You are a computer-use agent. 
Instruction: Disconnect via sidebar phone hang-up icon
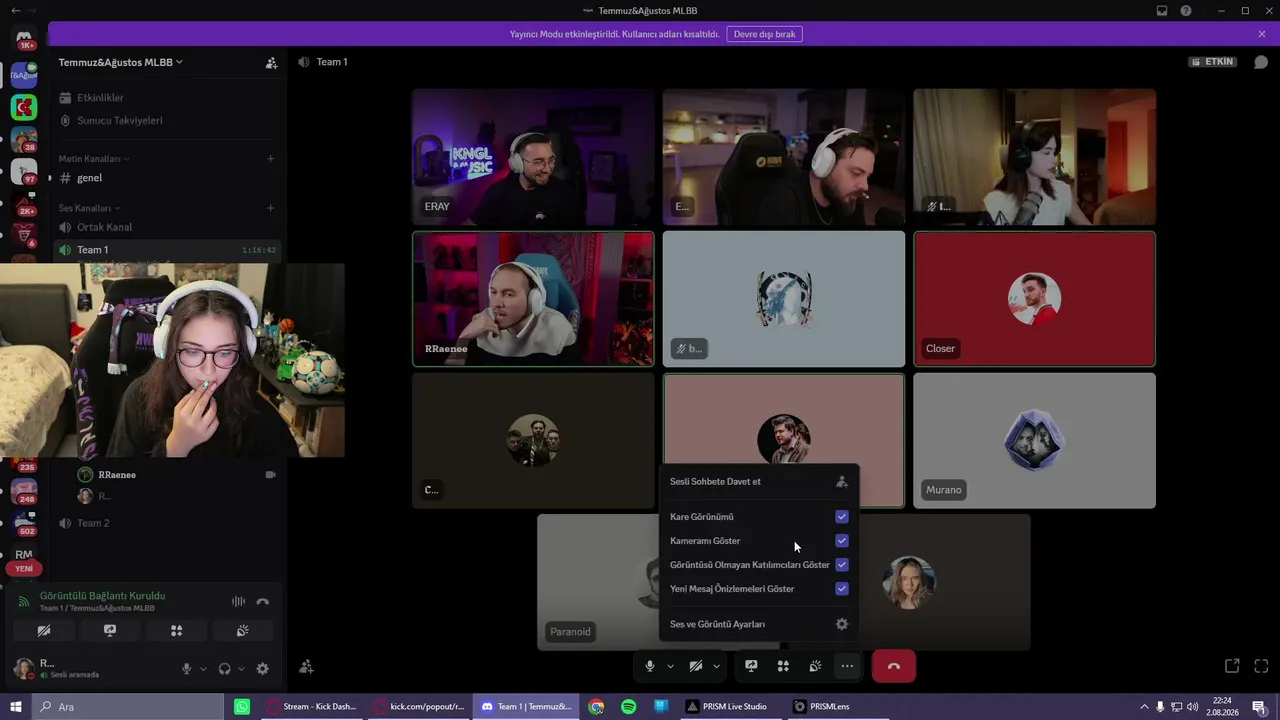point(263,601)
